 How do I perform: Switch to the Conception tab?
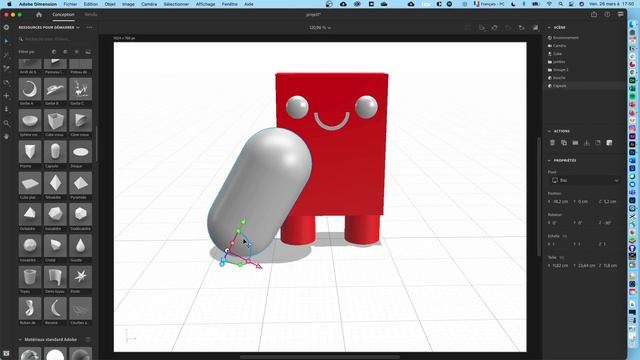[63, 15]
